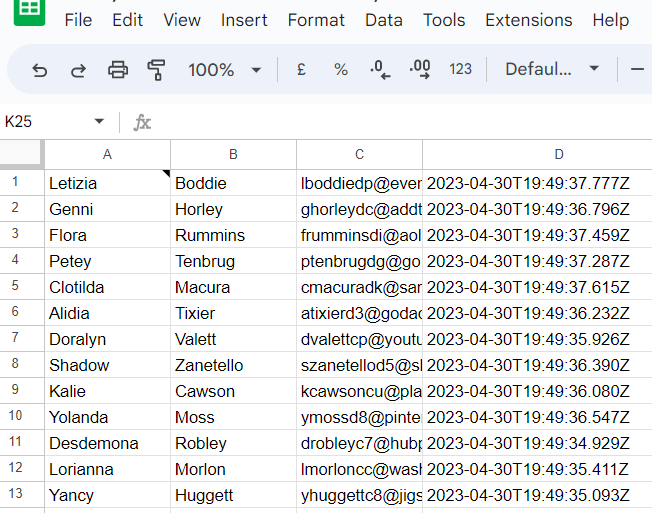Select cell containing Cawson
The height and width of the screenshot is (513, 652).
233,391
